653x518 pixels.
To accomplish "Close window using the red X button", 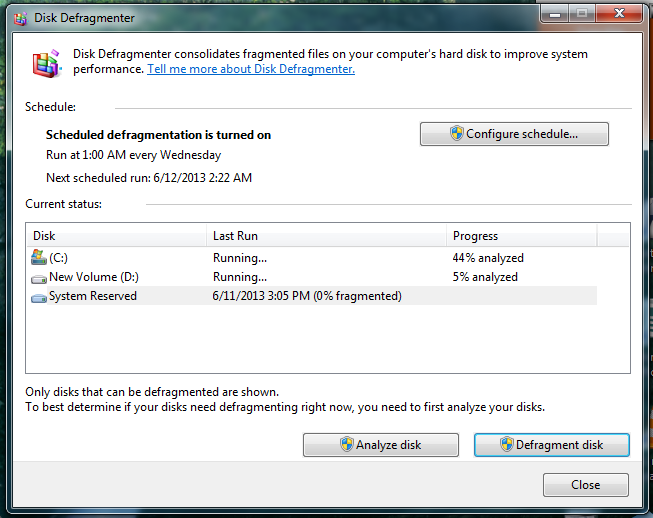I will (619, 13).
